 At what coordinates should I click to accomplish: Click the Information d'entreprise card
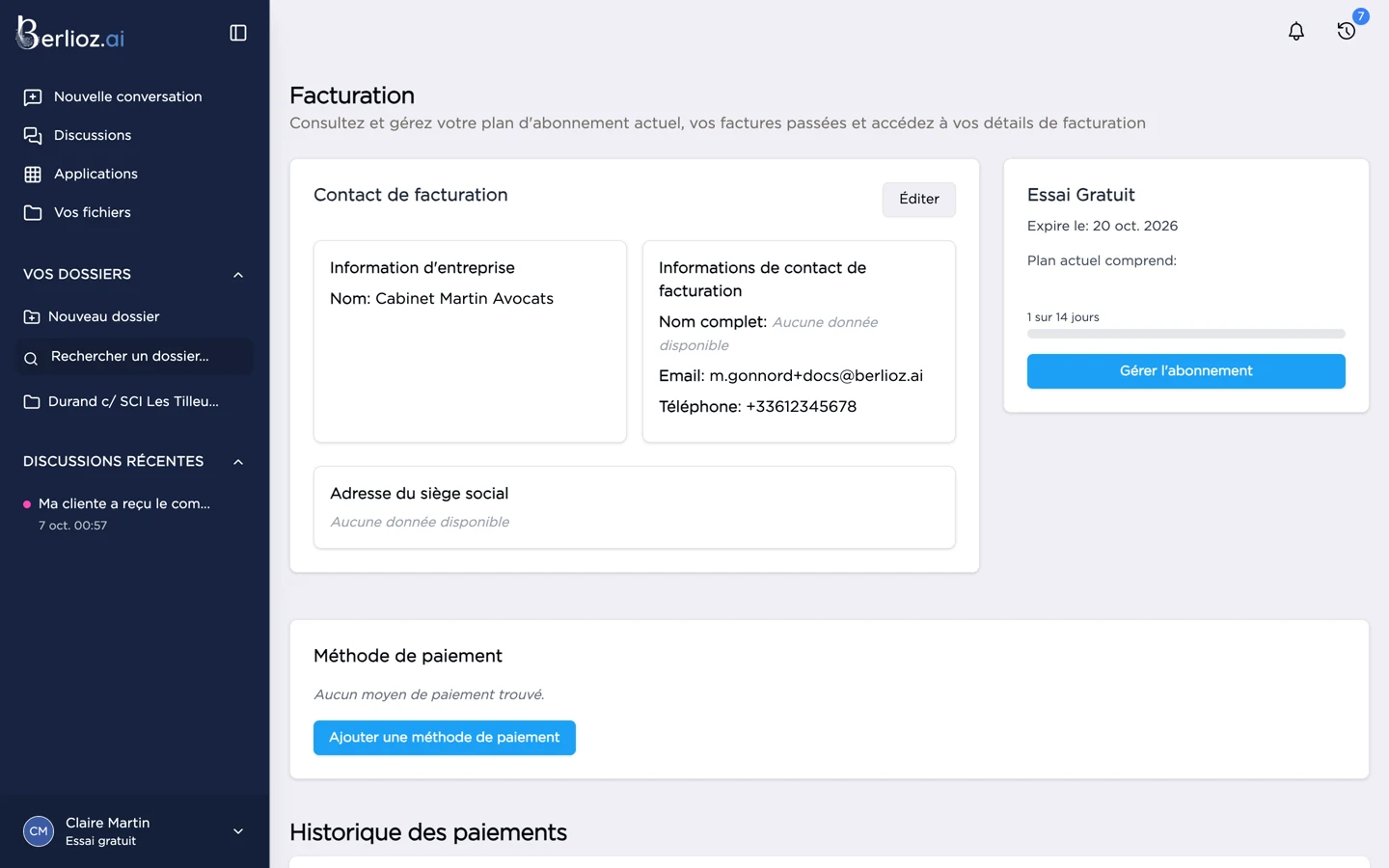point(470,341)
